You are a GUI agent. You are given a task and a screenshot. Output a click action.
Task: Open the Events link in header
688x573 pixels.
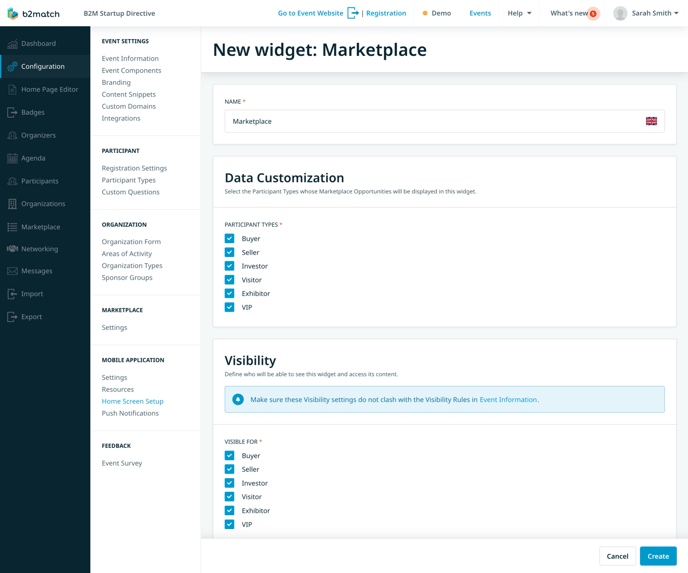(480, 13)
